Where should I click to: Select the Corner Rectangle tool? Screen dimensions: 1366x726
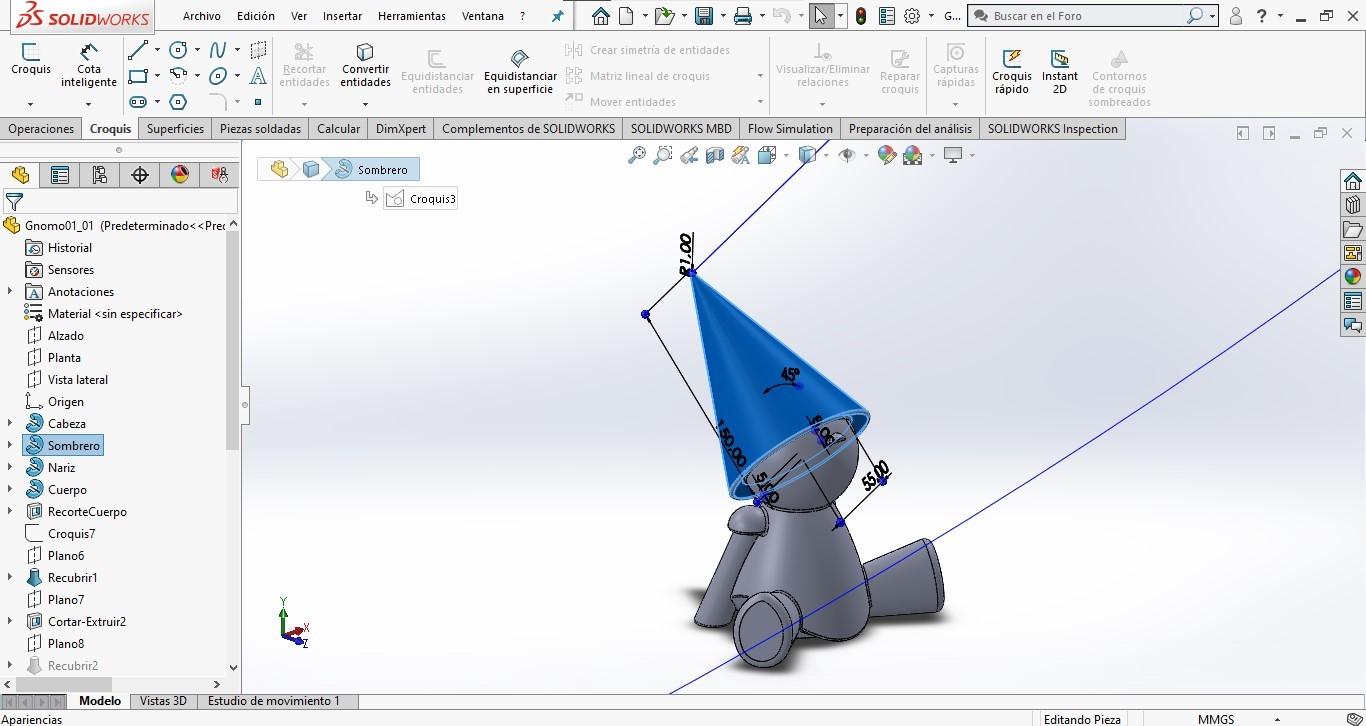(x=138, y=76)
